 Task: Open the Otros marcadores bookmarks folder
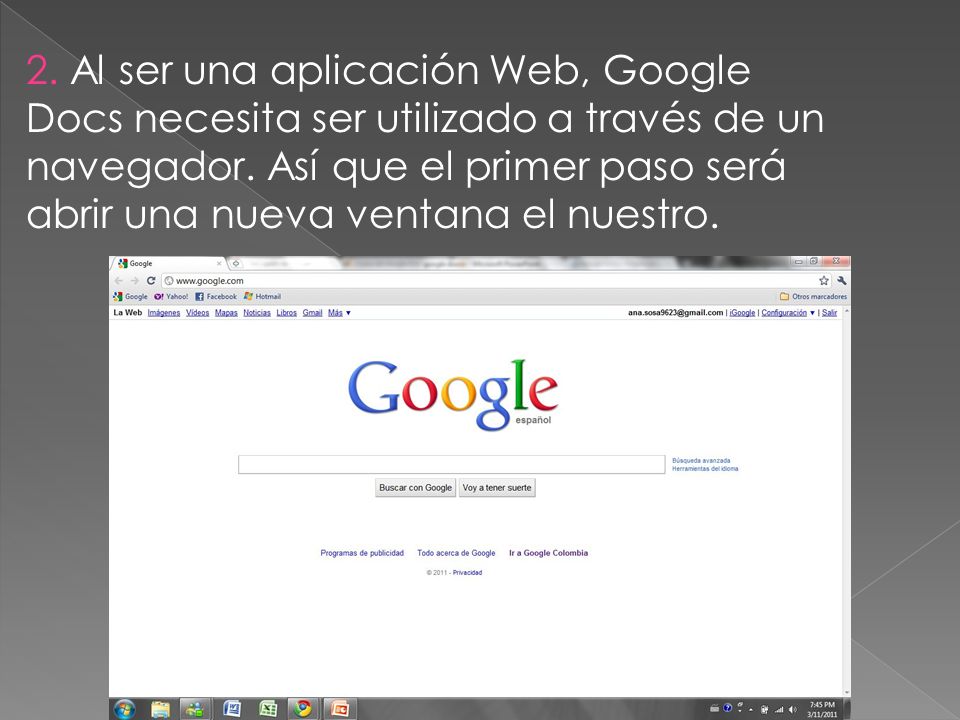[813, 296]
